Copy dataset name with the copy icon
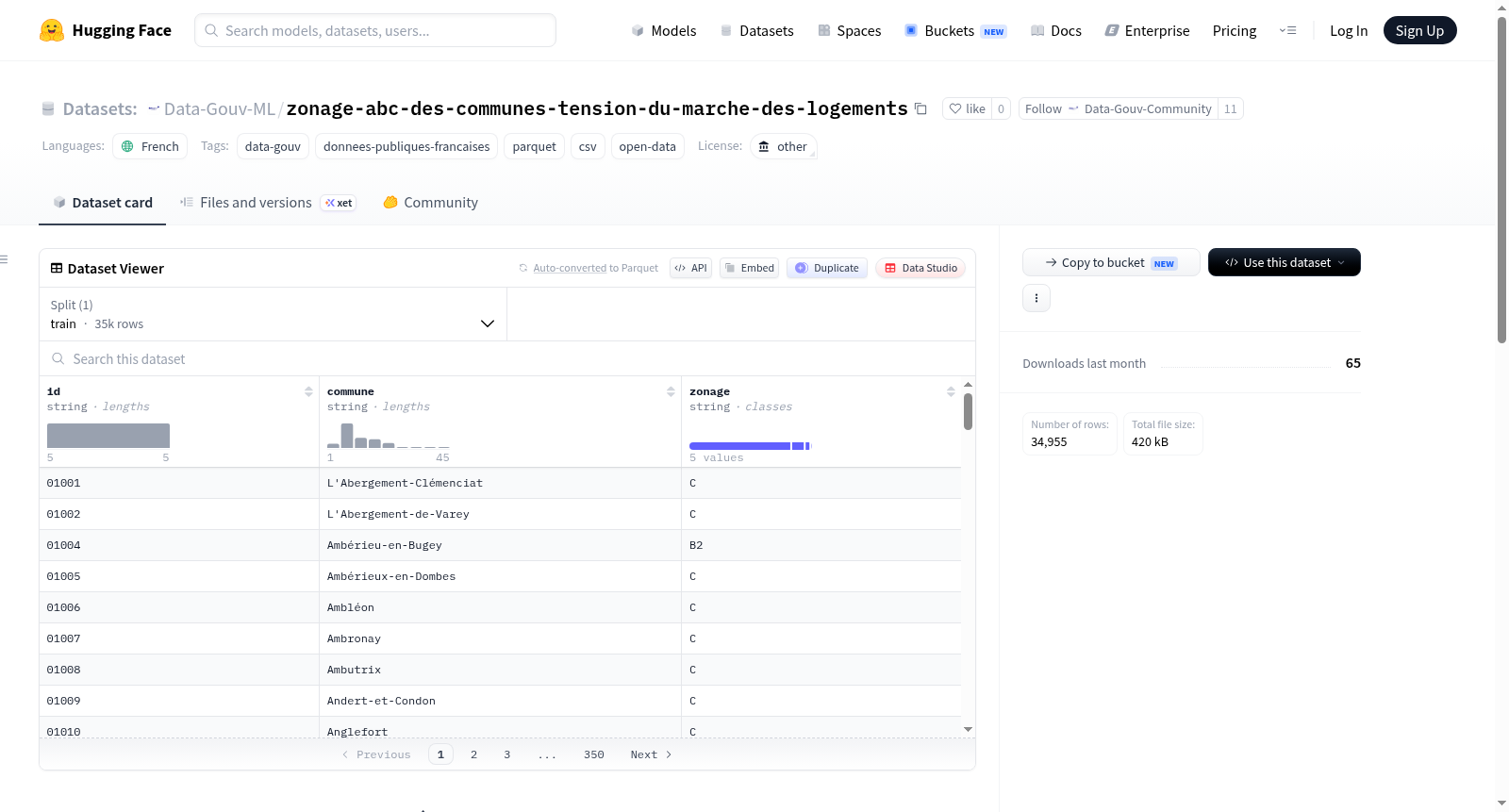The width and height of the screenshot is (1509, 812). tap(920, 109)
